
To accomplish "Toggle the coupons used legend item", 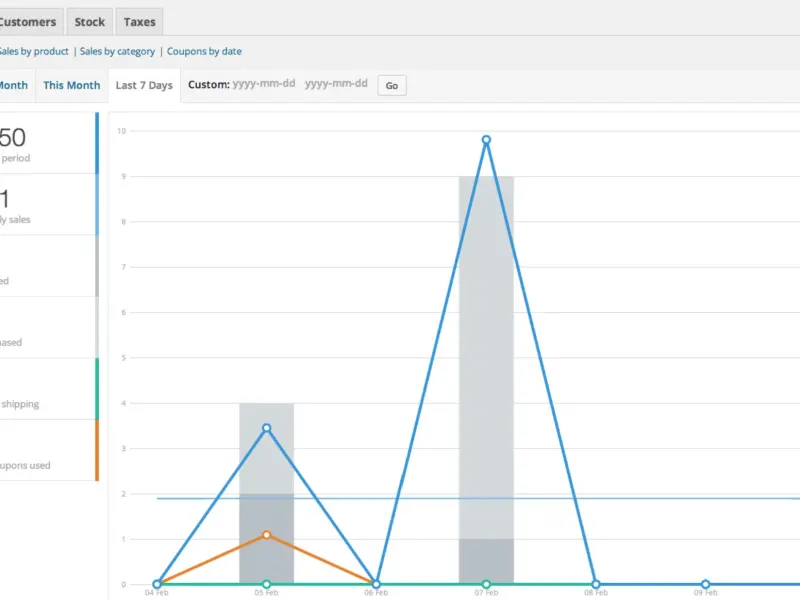I will [x=49, y=451].
